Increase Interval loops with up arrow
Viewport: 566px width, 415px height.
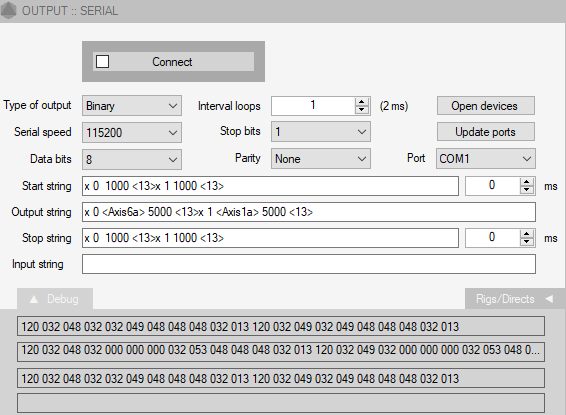pos(362,102)
